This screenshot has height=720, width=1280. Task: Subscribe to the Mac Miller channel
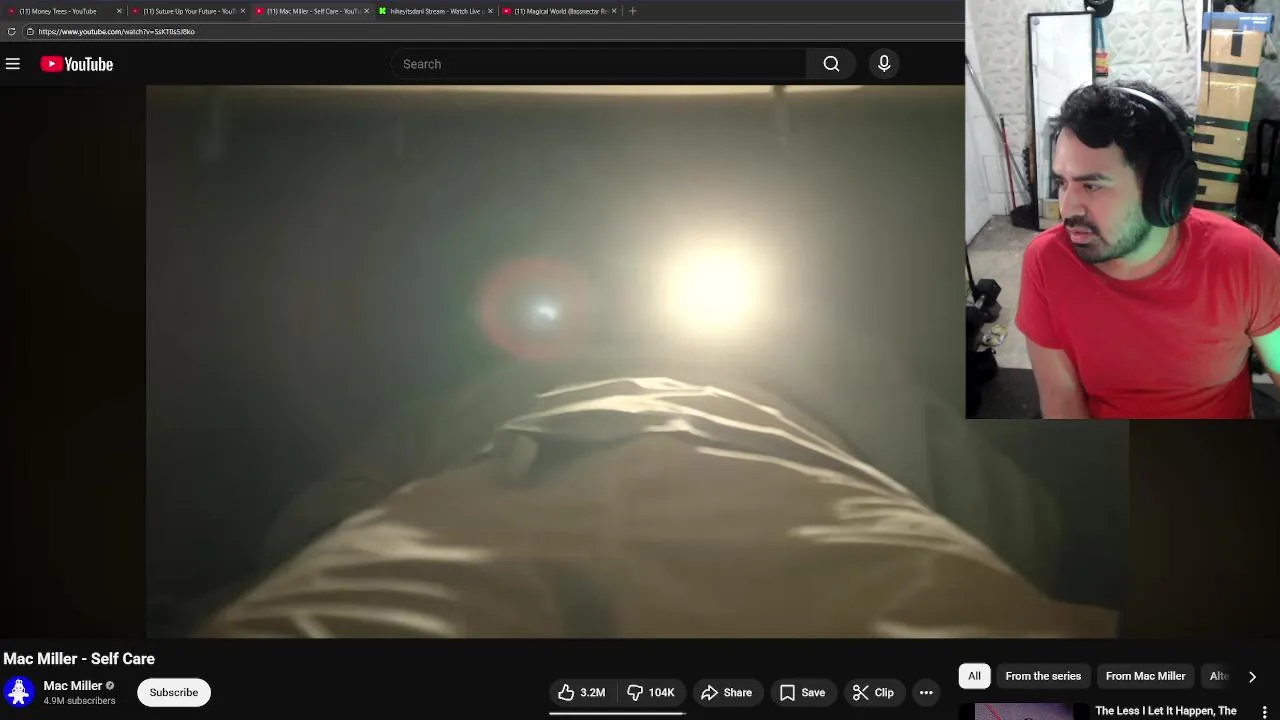tap(174, 692)
